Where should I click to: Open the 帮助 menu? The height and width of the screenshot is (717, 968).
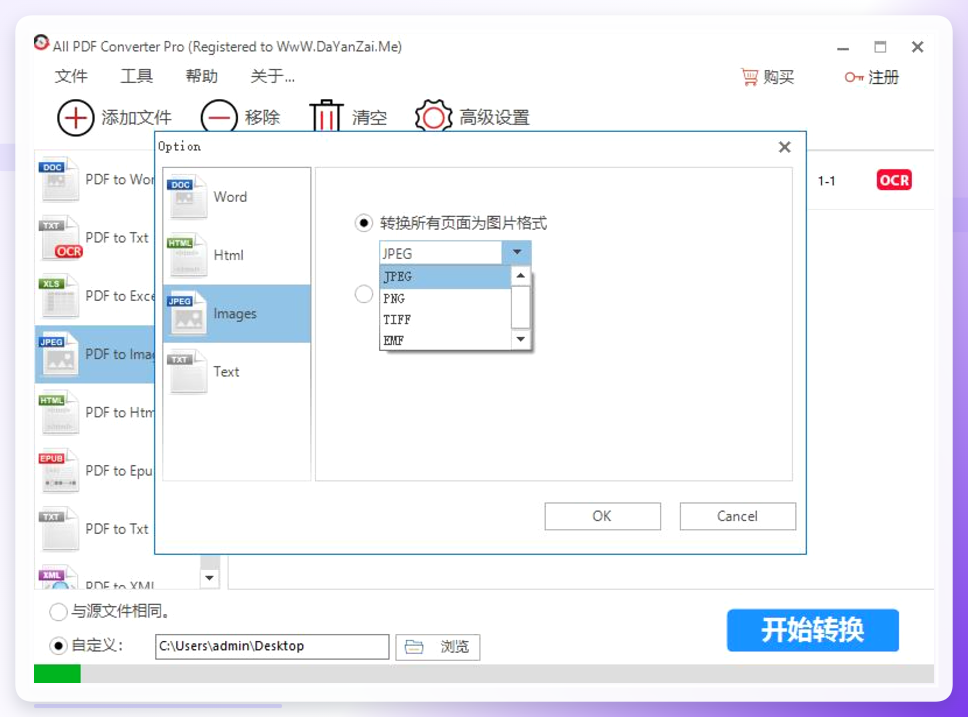pos(202,77)
